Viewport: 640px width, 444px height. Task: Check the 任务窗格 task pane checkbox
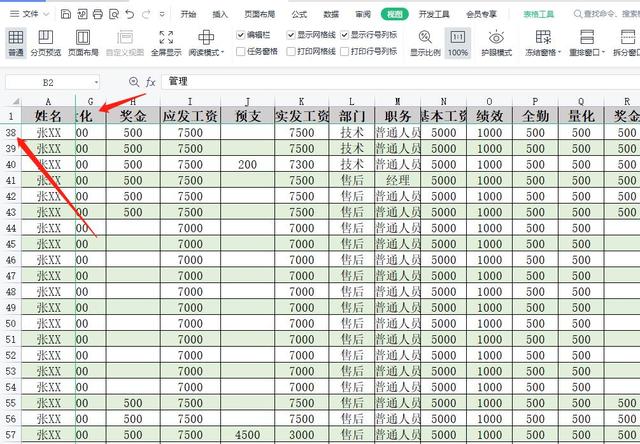[240, 51]
